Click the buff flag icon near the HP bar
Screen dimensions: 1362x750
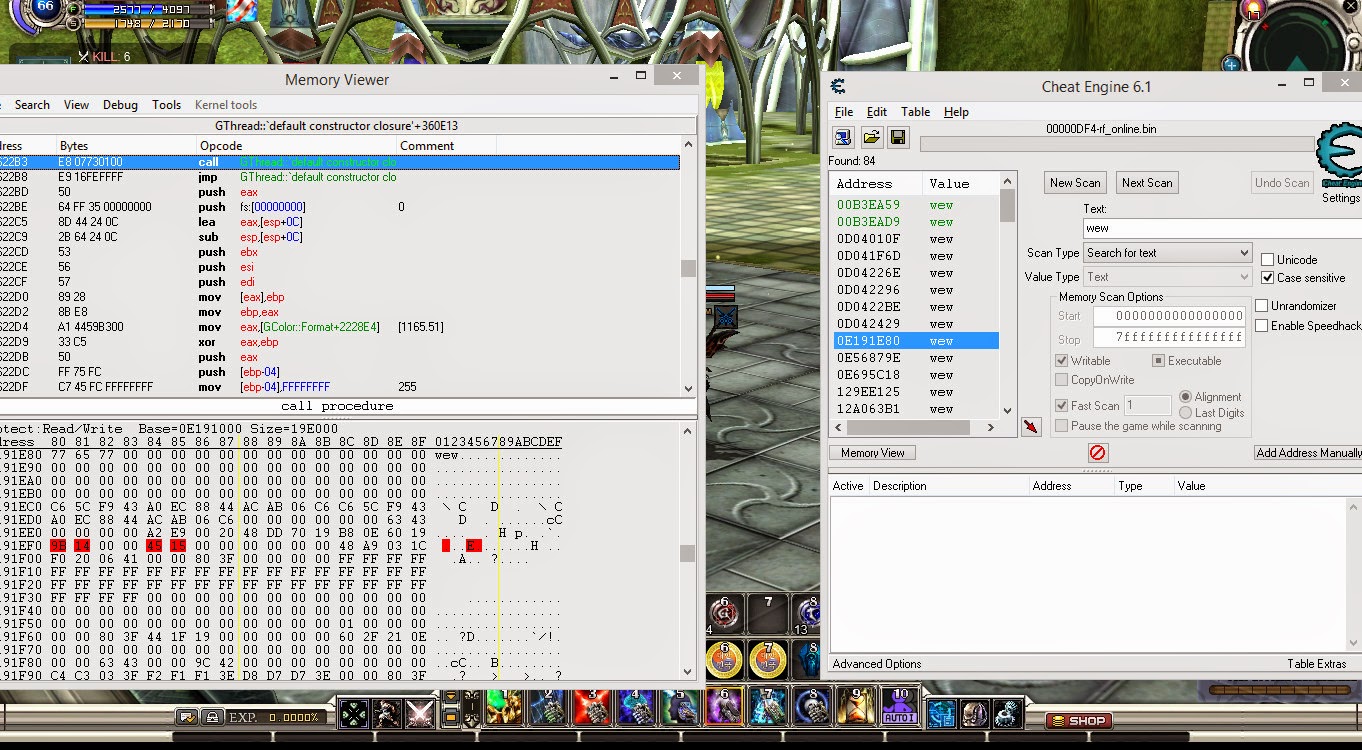tap(241, 12)
